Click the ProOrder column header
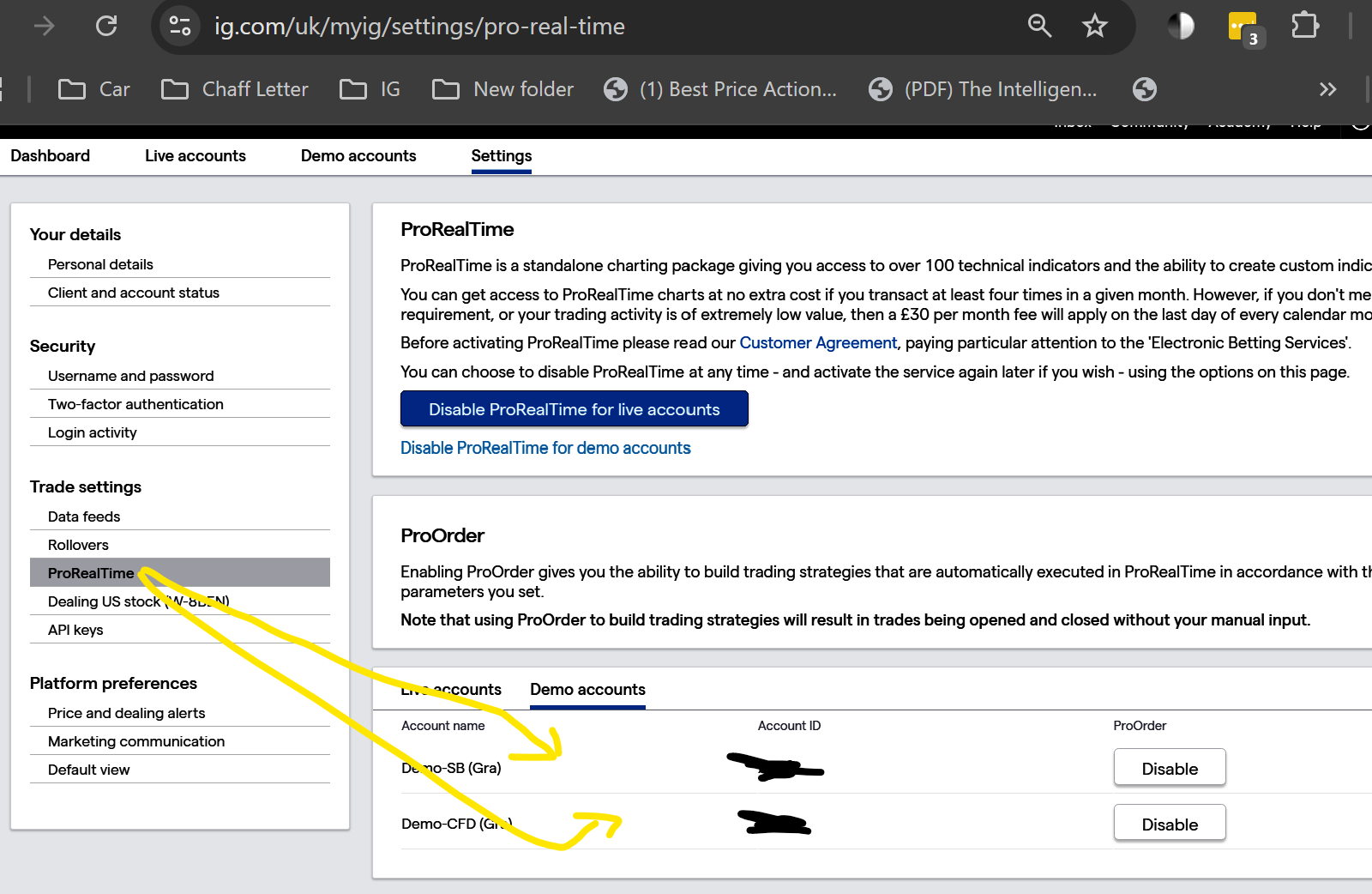The width and height of the screenshot is (1372, 894). point(1140,726)
